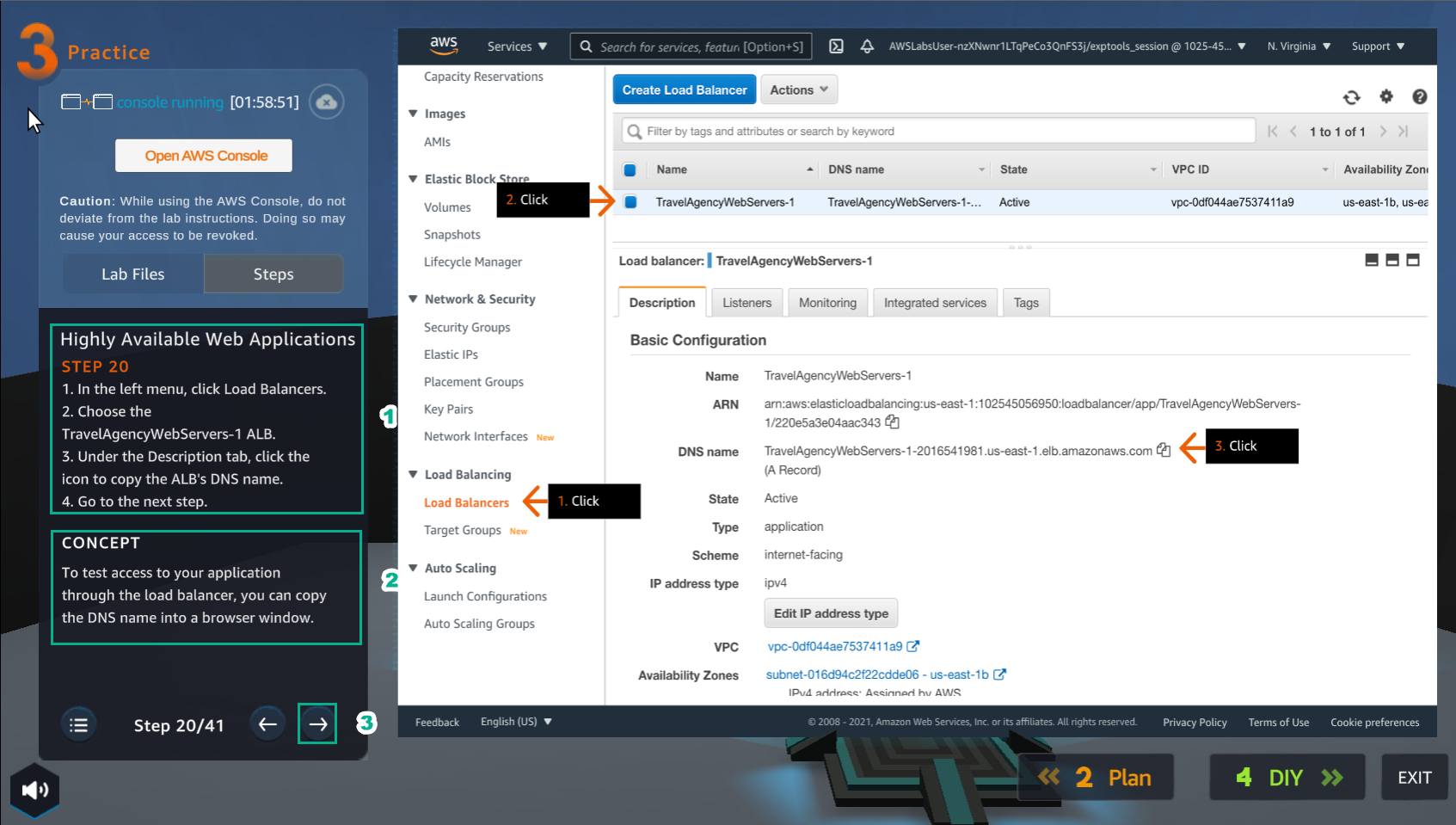
Task: Open the CloudShell terminal icon
Action: tap(836, 46)
